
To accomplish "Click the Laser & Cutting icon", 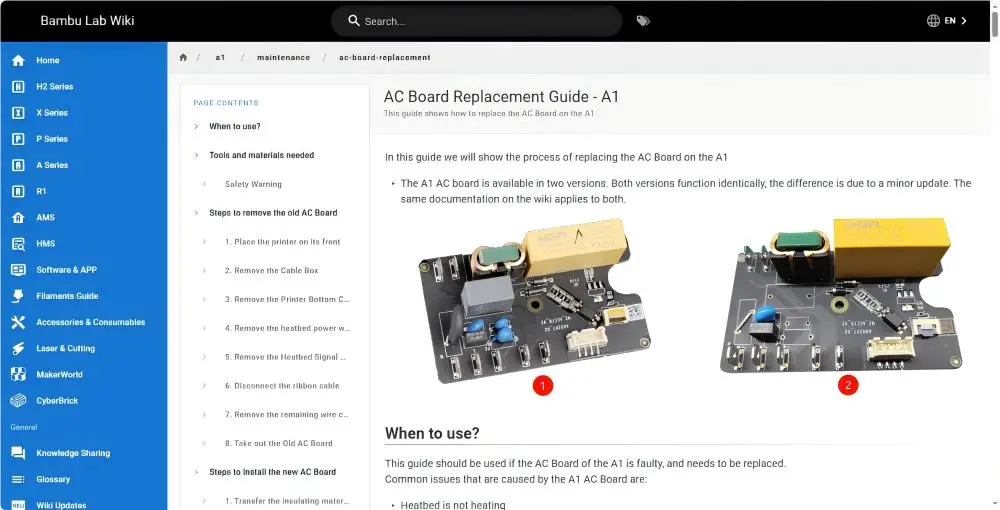I will click(x=18, y=348).
